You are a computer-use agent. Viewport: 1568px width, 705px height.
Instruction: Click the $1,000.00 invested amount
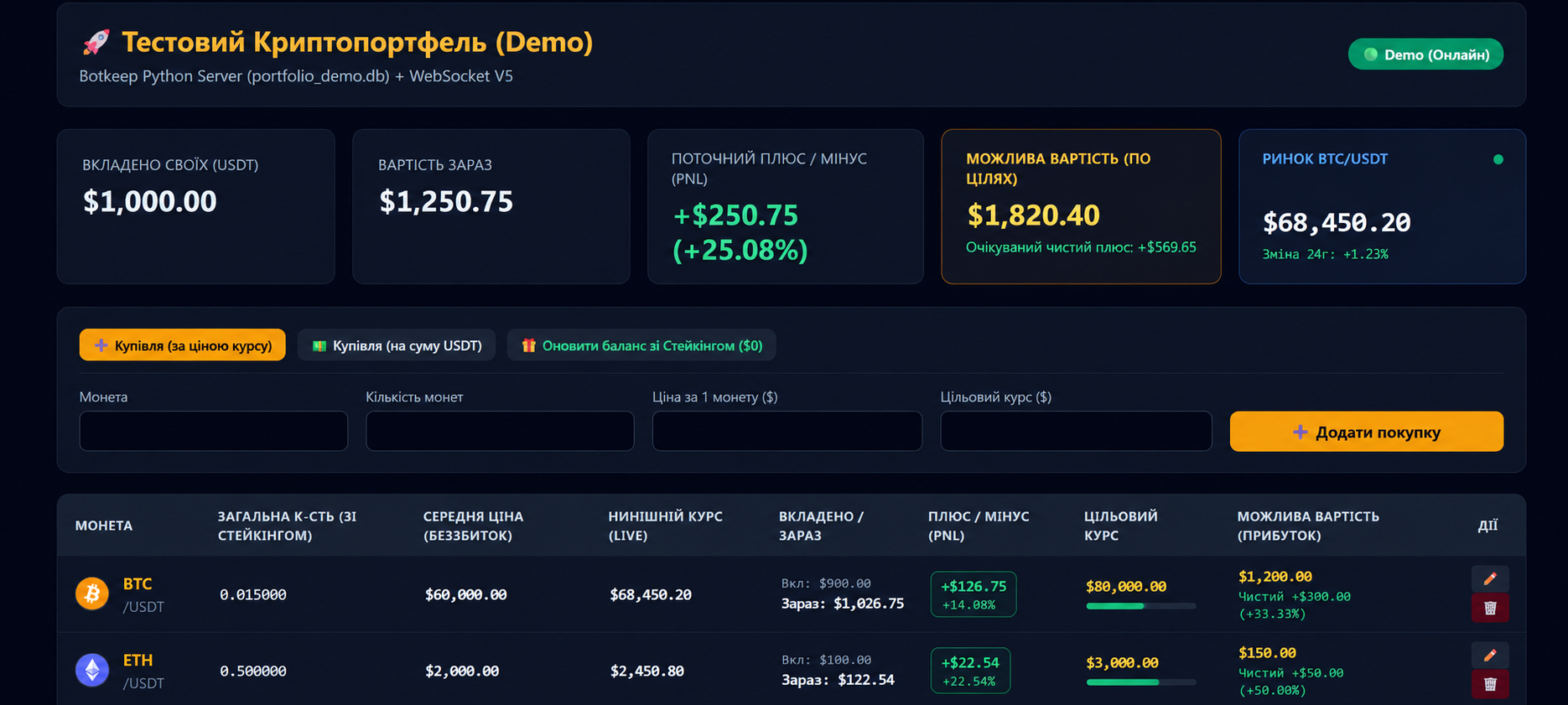(150, 201)
